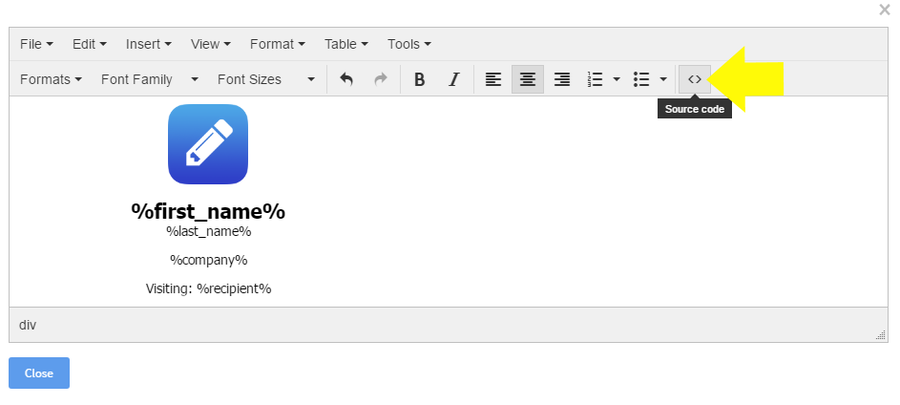The height and width of the screenshot is (405, 900).
Task: Select the div element path in status bar
Action: click(28, 325)
